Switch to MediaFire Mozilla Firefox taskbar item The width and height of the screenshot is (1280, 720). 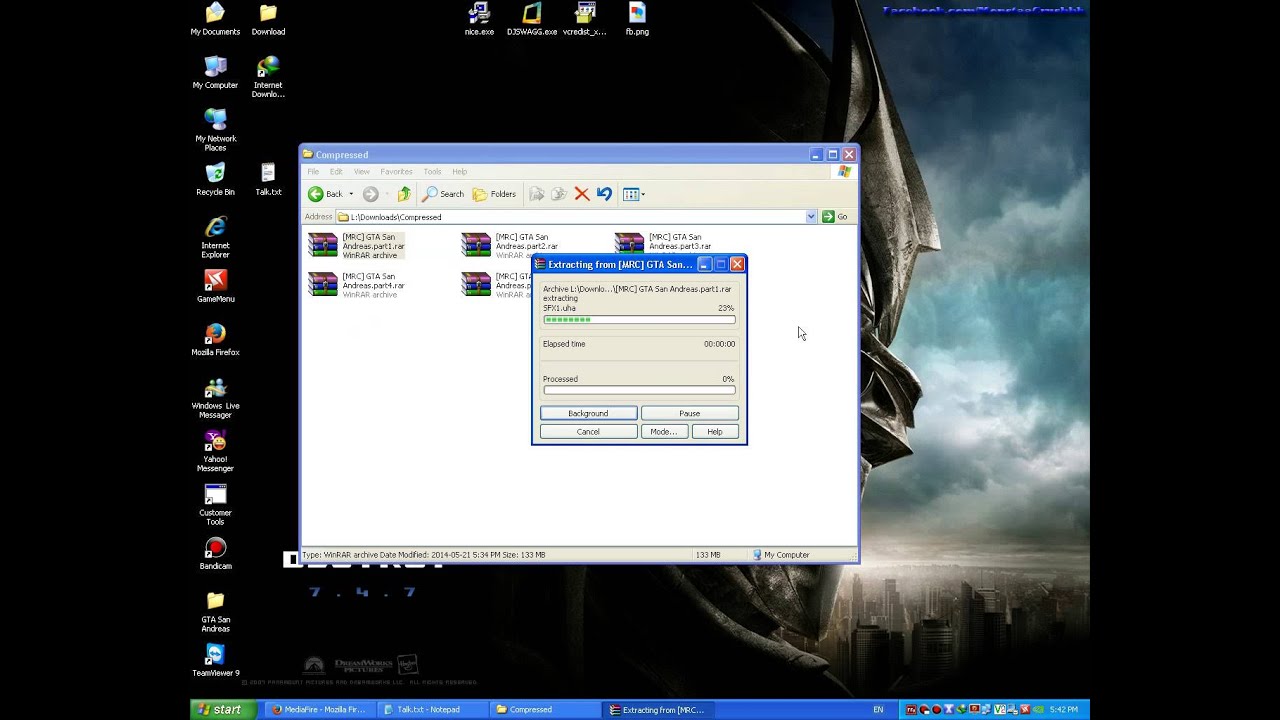pos(321,710)
